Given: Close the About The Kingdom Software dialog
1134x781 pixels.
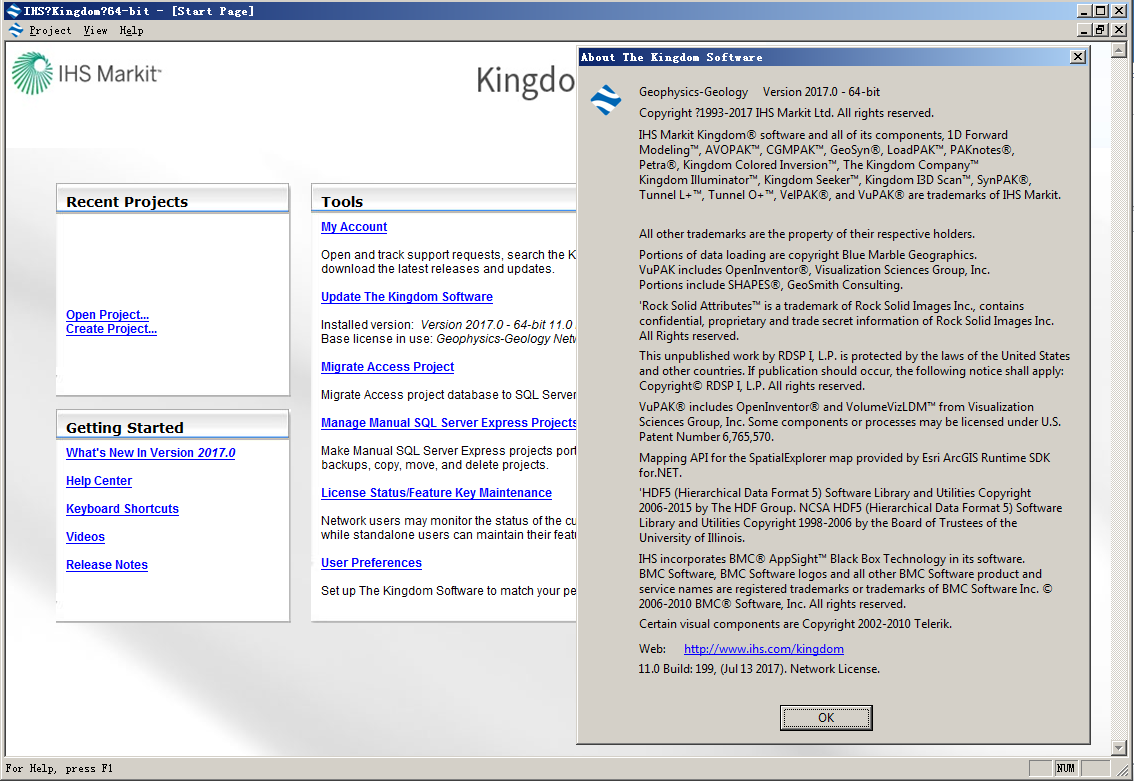Looking at the screenshot, I should click(1078, 56).
